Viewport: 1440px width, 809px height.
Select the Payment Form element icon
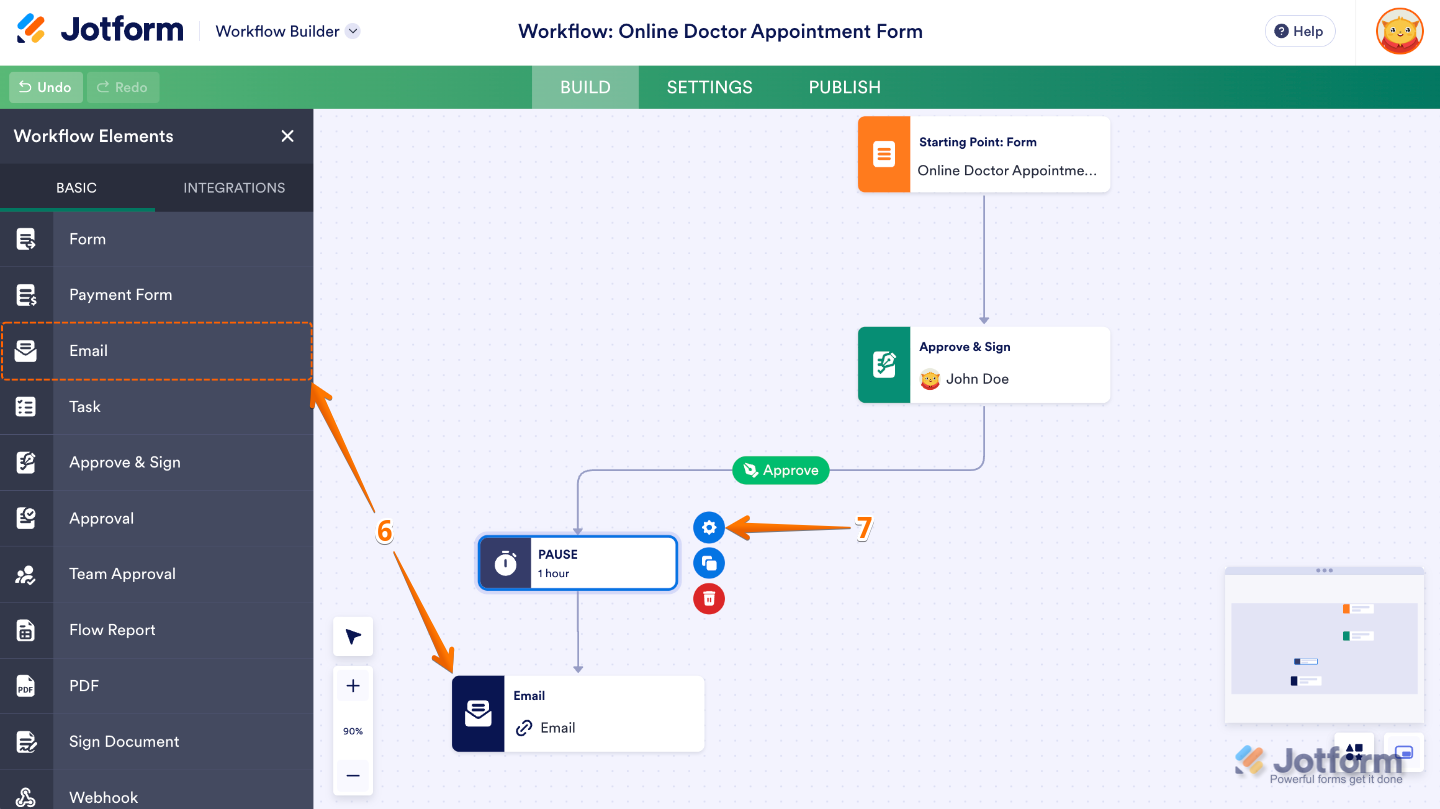click(26, 294)
